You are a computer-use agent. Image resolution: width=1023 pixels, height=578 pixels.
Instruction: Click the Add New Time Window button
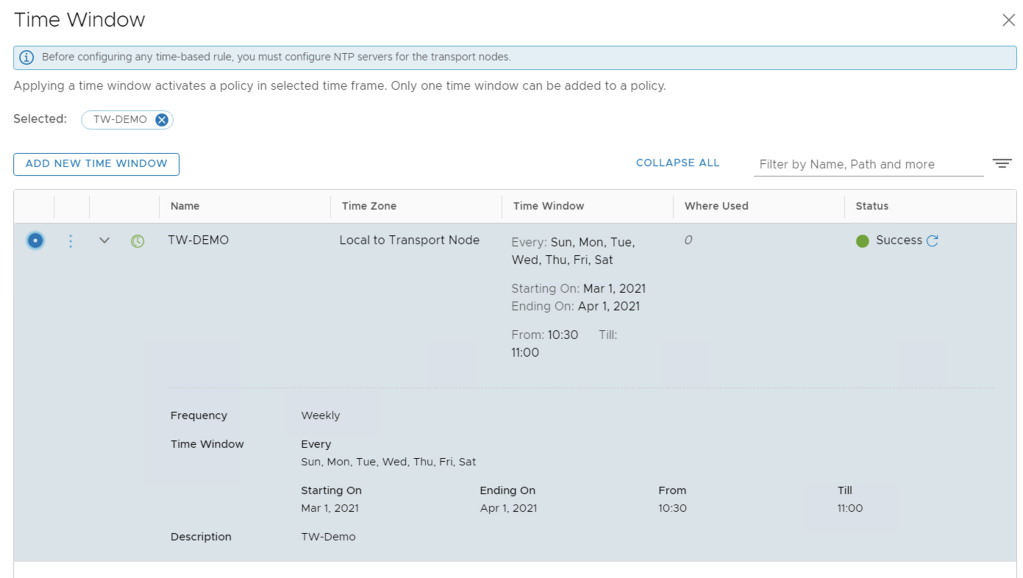coord(96,164)
